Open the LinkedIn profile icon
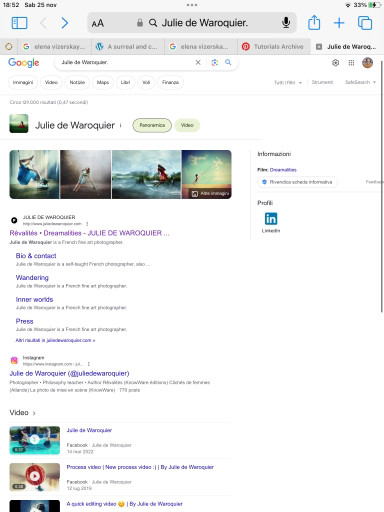The width and height of the screenshot is (384, 512). coord(271,219)
